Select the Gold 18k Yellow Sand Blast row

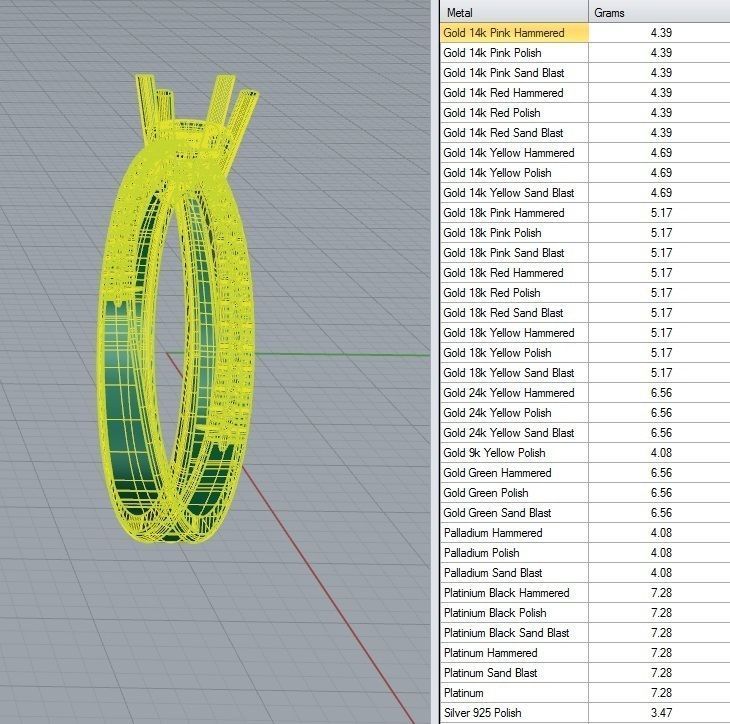[585, 373]
